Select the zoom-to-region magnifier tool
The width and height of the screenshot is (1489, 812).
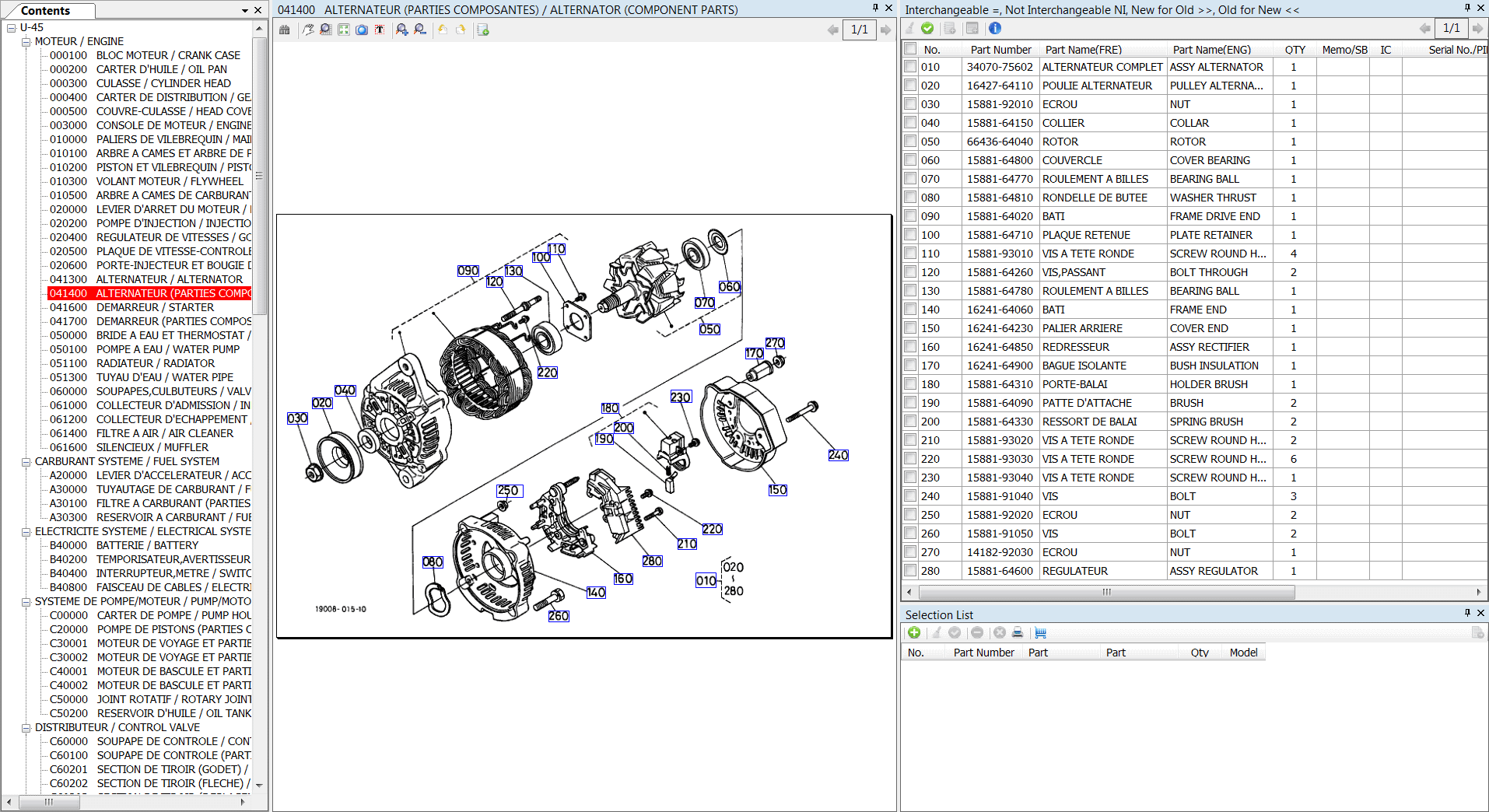point(326,30)
